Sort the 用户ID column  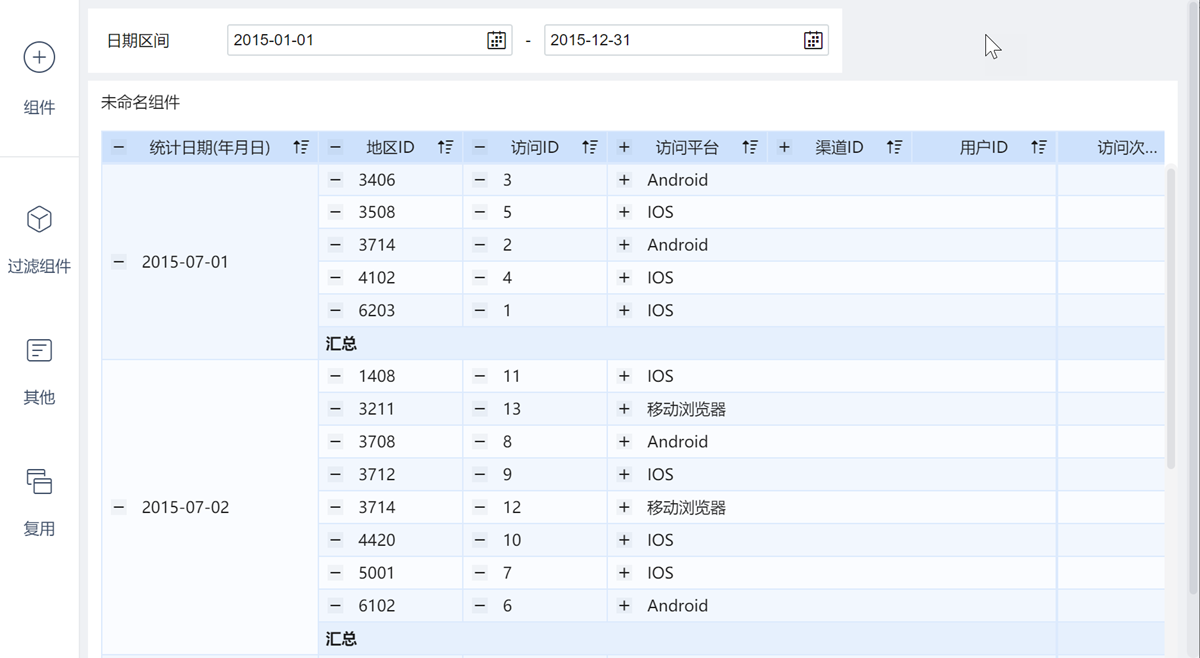click(x=1039, y=147)
